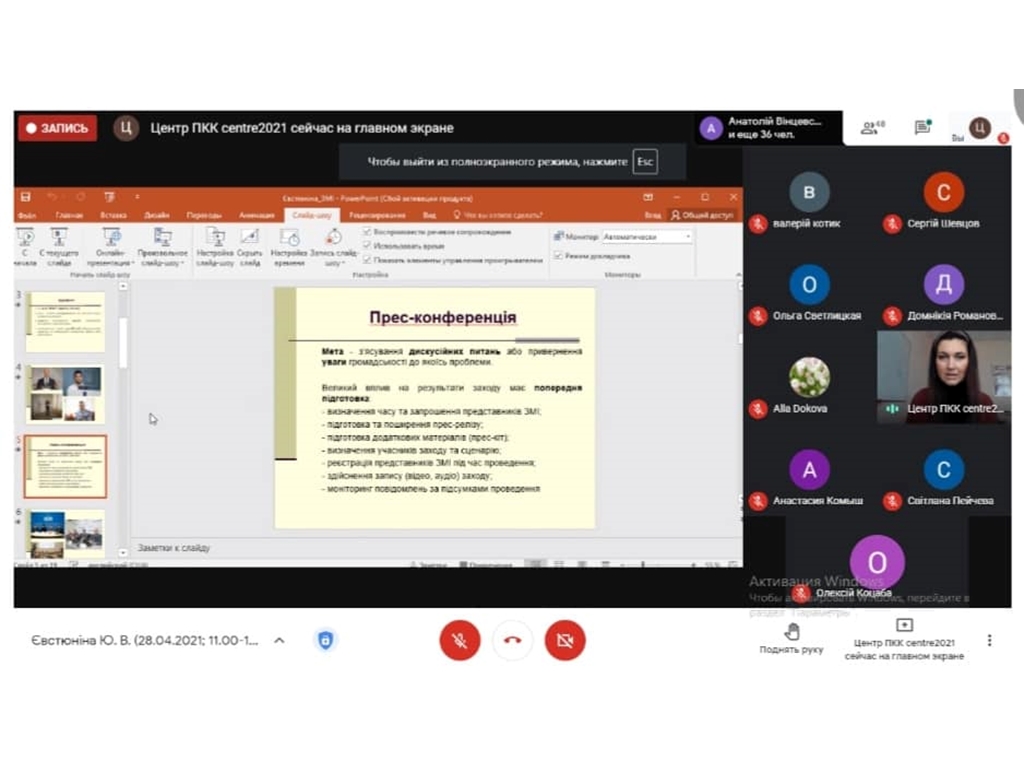Viewport: 1024px width, 768px height.
Task: Open Онлайн-презентация dropdown
Action: point(111,247)
